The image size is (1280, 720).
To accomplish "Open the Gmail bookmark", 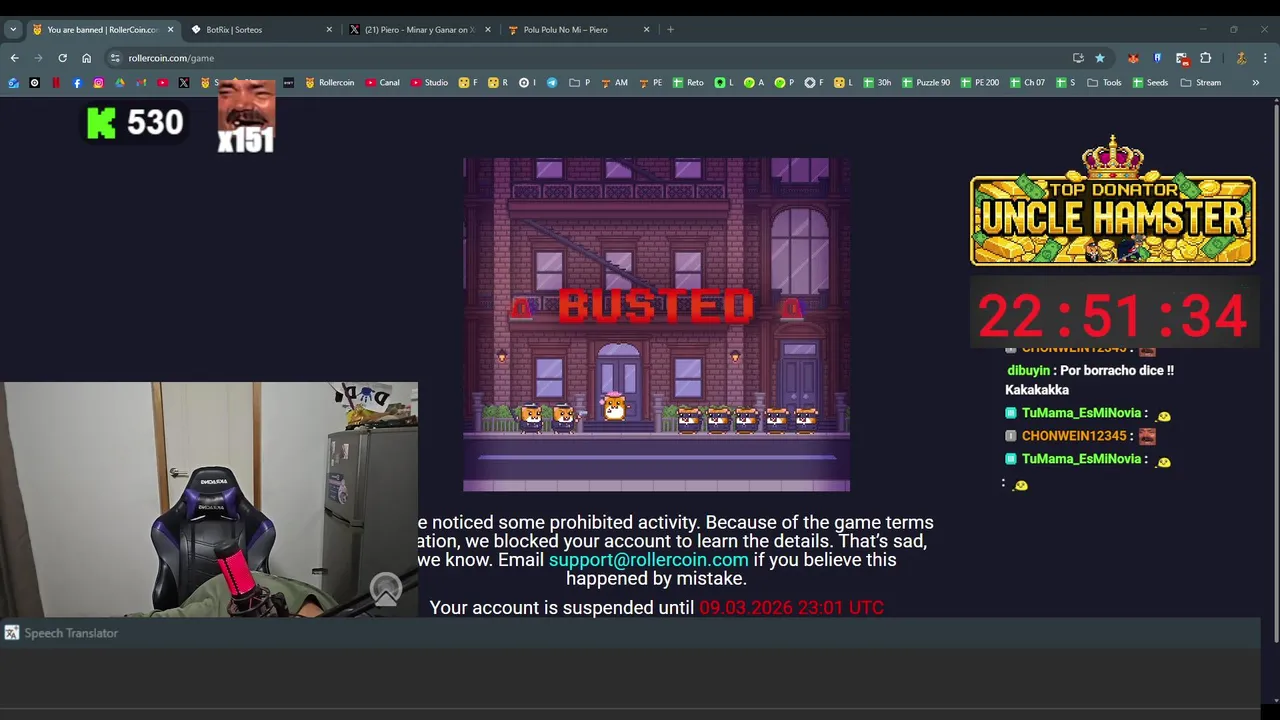I will click(141, 83).
